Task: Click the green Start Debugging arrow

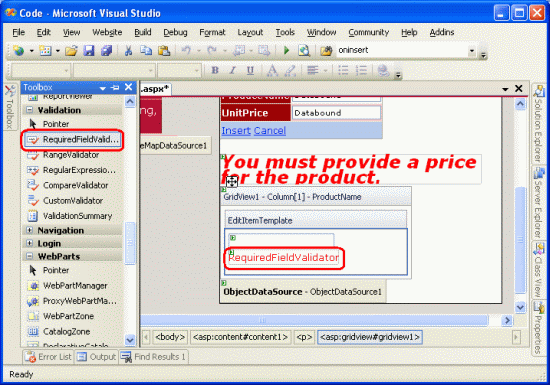Action: point(286,50)
